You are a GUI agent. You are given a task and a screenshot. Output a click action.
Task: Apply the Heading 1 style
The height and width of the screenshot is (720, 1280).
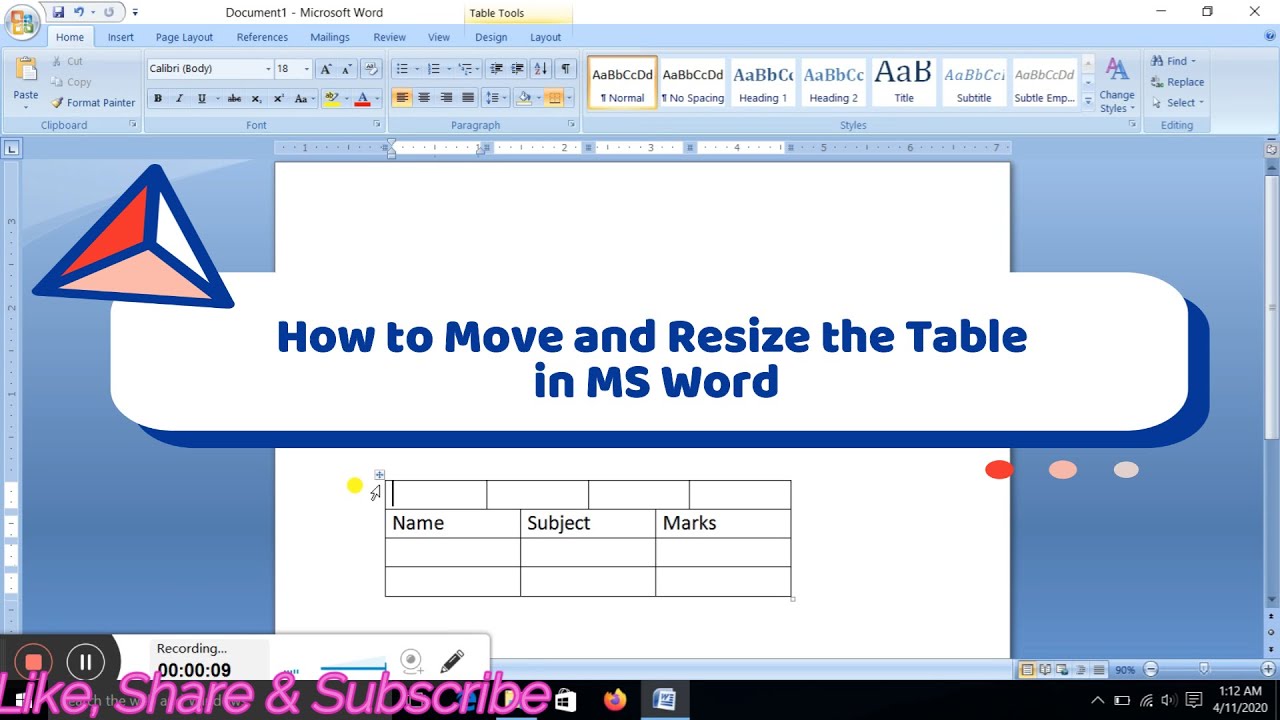coord(763,82)
